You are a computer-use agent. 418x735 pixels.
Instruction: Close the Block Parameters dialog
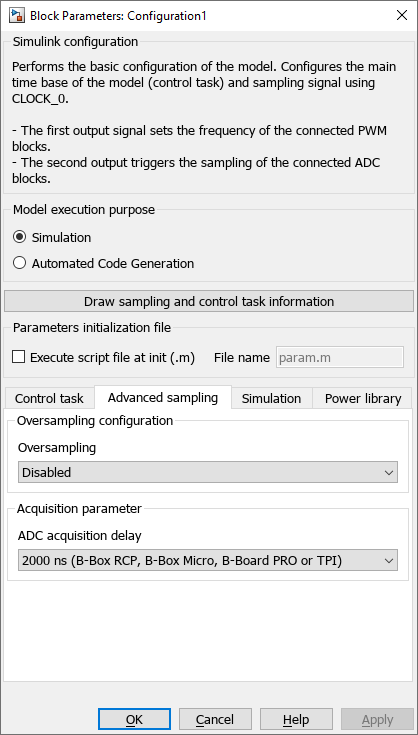[402, 15]
